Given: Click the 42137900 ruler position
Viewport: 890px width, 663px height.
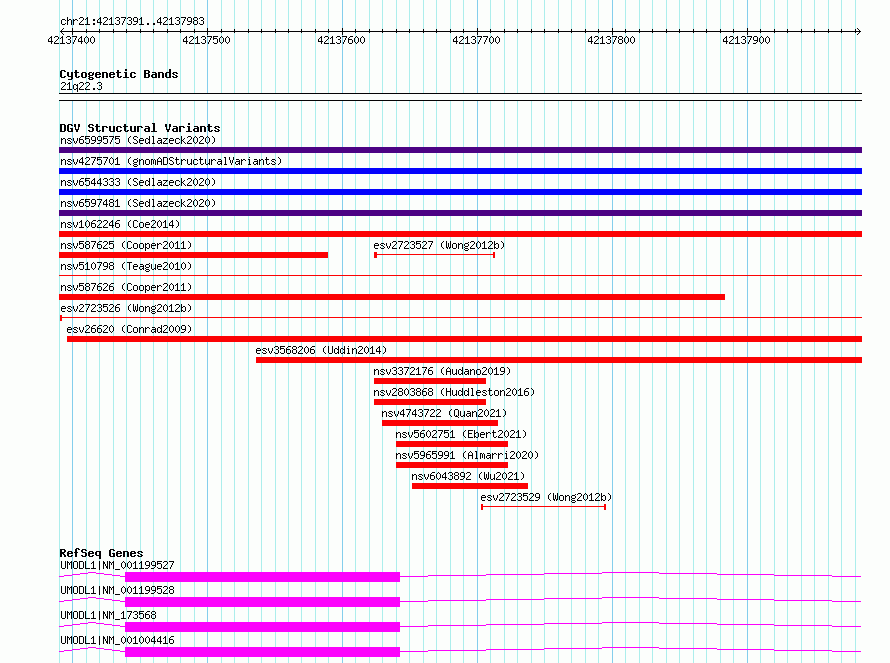Looking at the screenshot, I should [x=746, y=40].
